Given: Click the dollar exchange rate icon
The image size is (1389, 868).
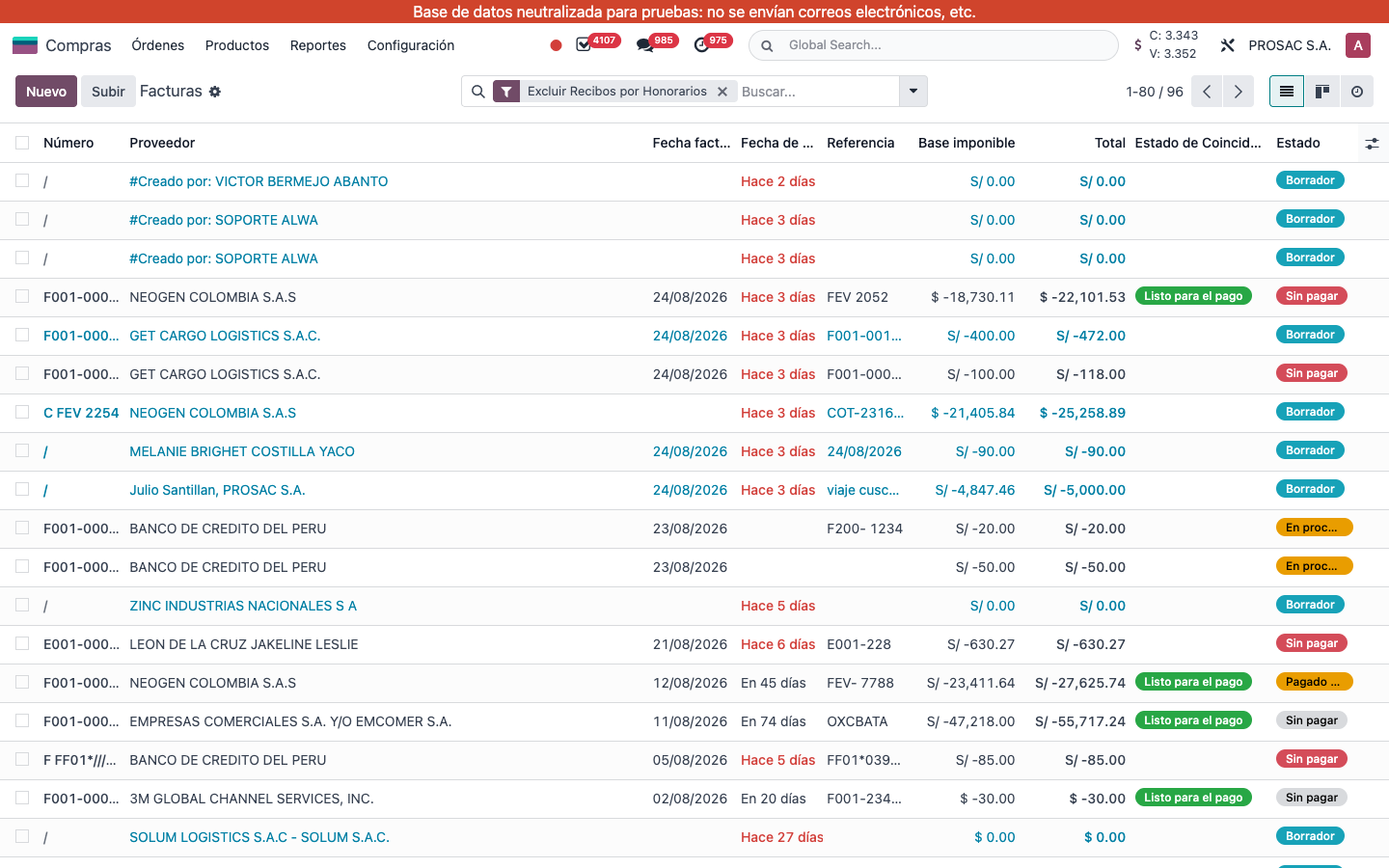Looking at the screenshot, I should 1138,45.
